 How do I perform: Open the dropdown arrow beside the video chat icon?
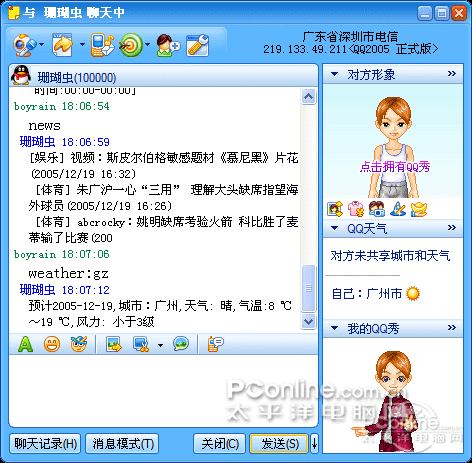pos(42,44)
